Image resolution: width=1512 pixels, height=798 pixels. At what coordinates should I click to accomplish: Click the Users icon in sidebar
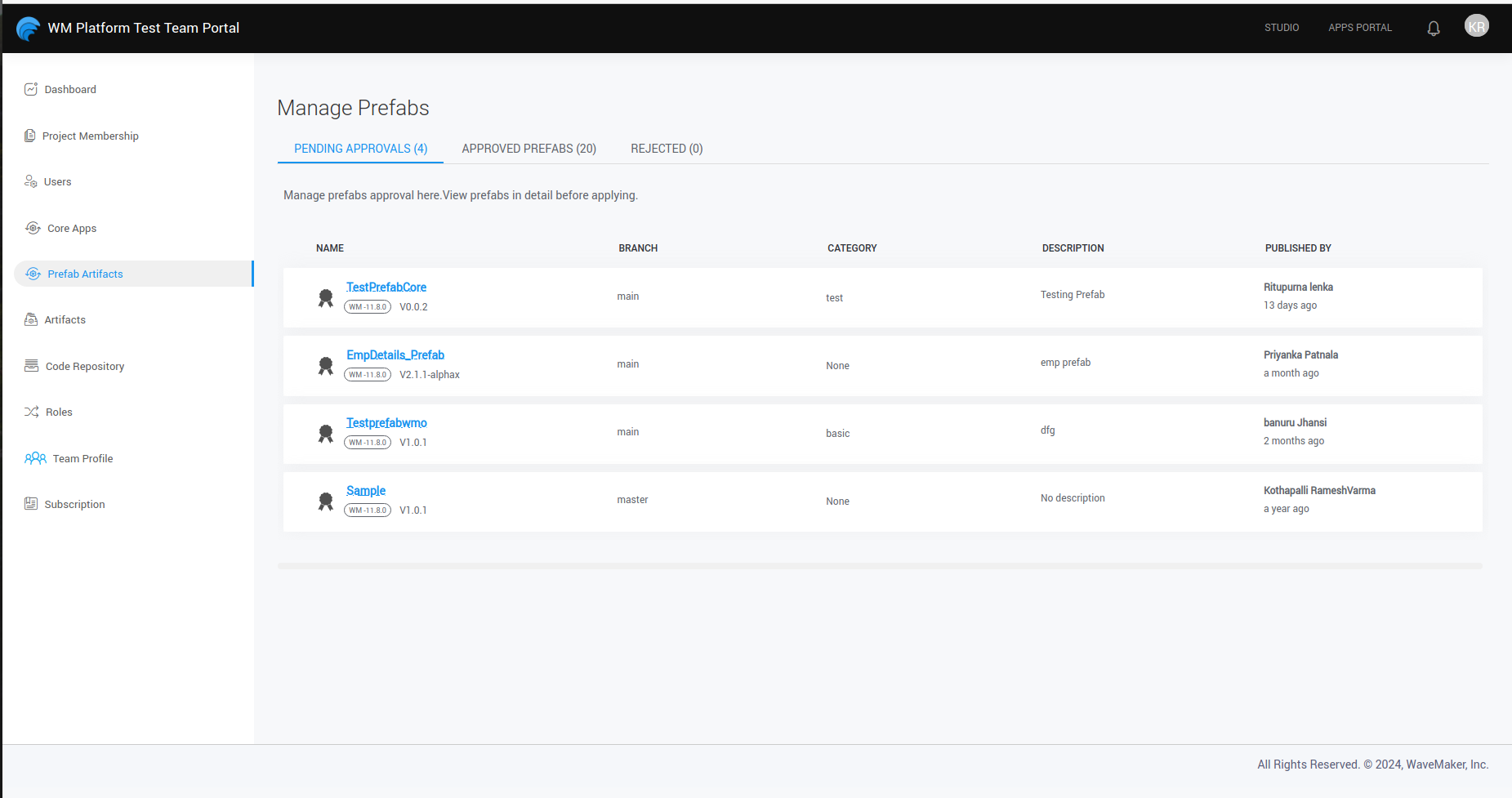click(31, 181)
